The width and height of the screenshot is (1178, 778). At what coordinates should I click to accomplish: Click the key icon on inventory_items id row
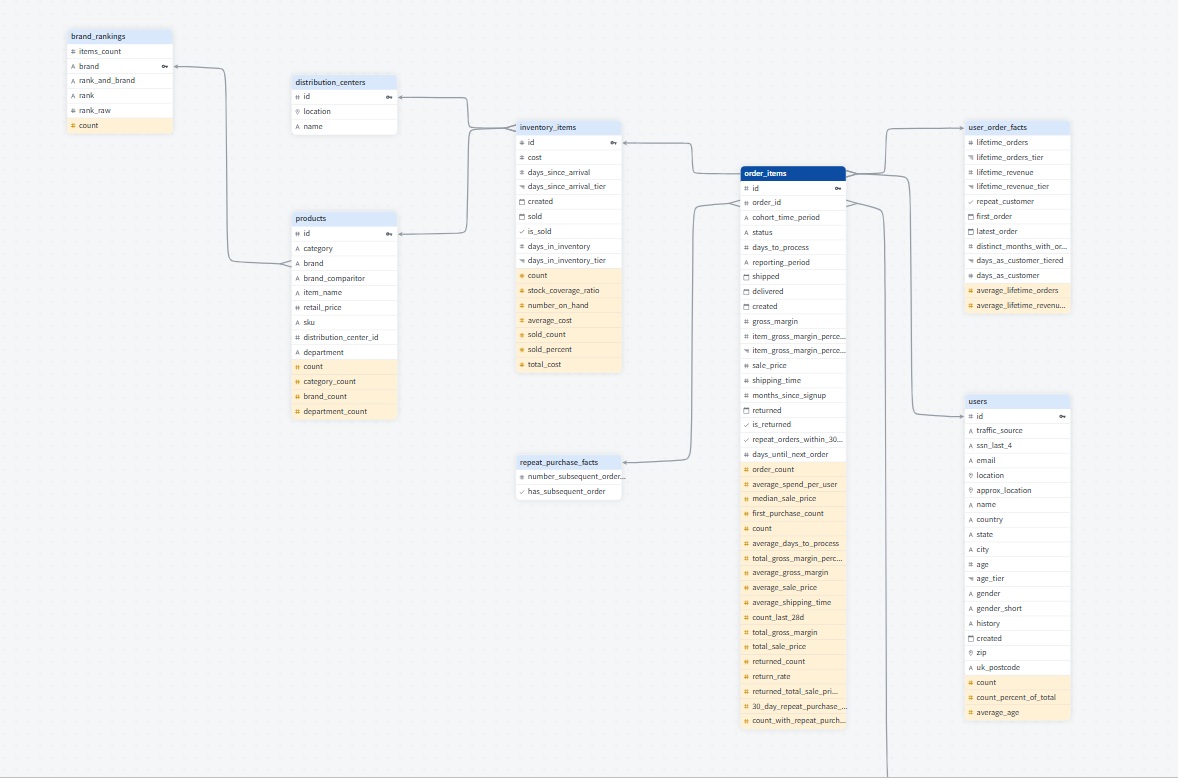[613, 142]
